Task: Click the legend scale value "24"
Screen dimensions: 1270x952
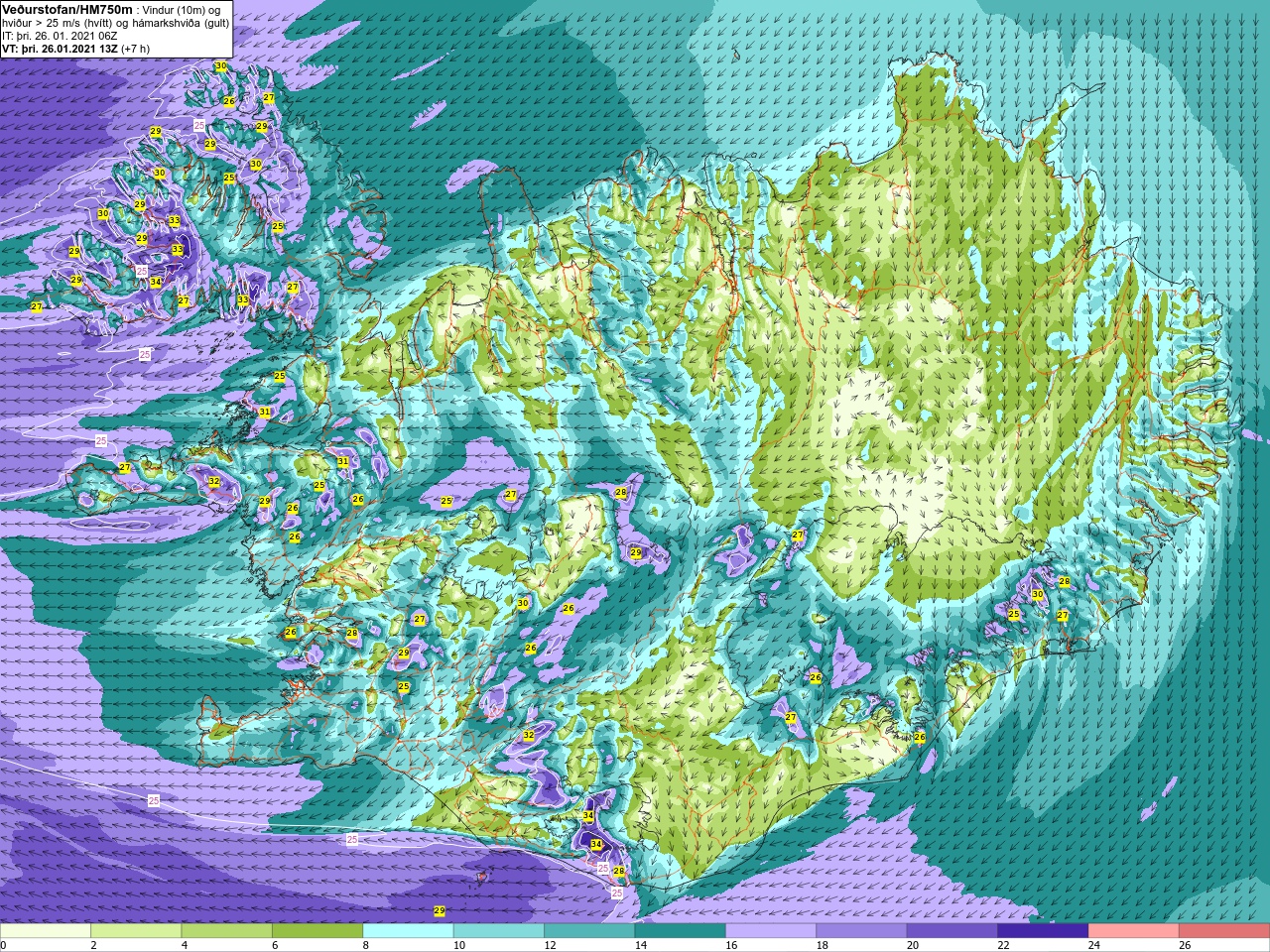Action: tap(1093, 945)
